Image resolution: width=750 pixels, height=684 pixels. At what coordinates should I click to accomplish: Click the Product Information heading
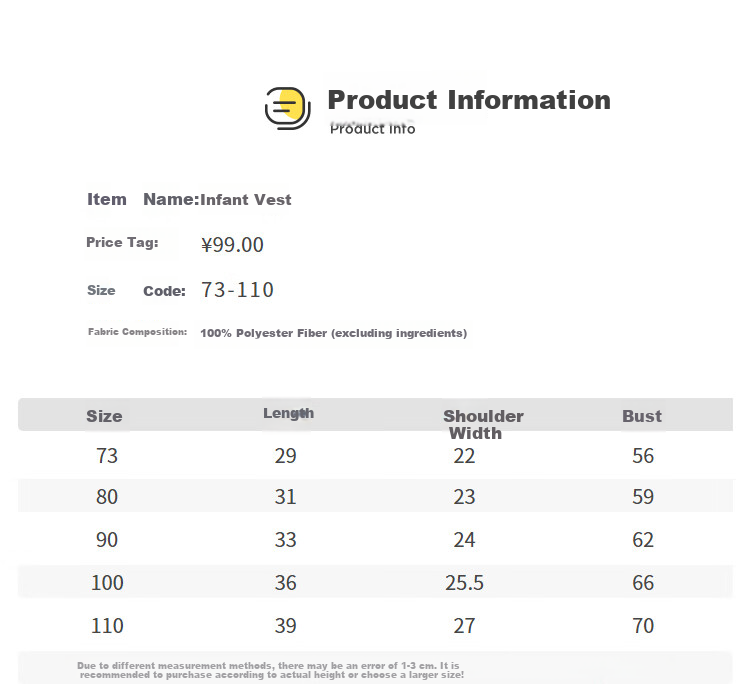coord(469,100)
